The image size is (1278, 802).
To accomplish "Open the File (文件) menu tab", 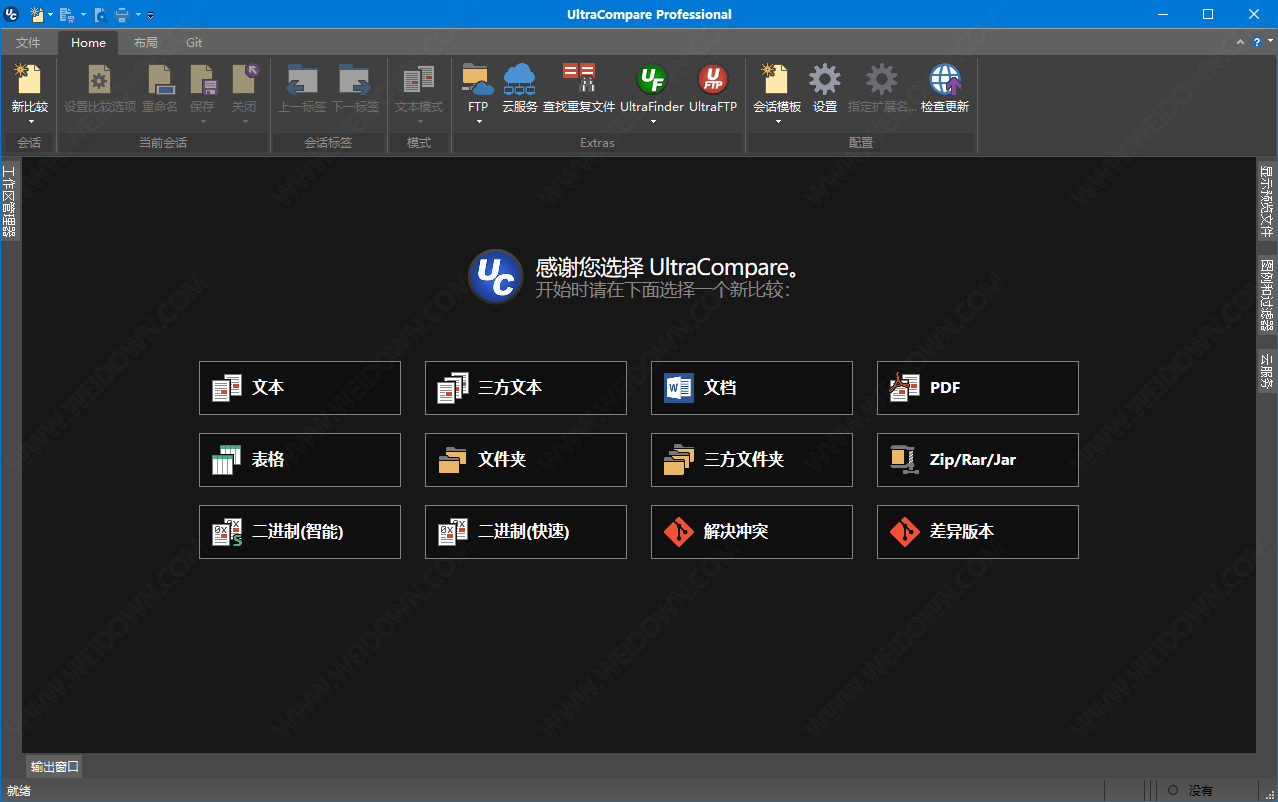I will 28,43.
